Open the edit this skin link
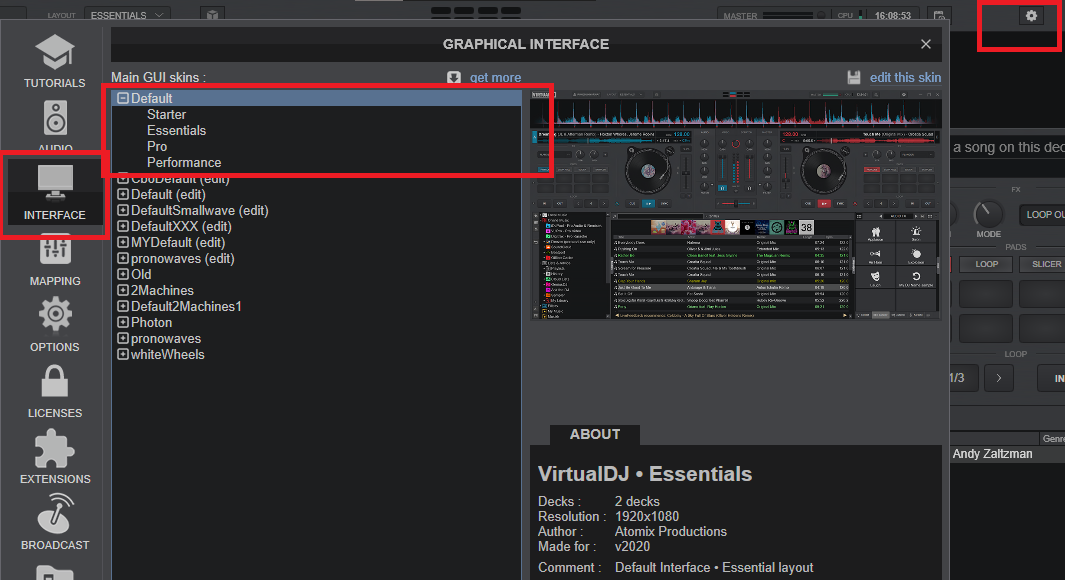 [x=905, y=77]
